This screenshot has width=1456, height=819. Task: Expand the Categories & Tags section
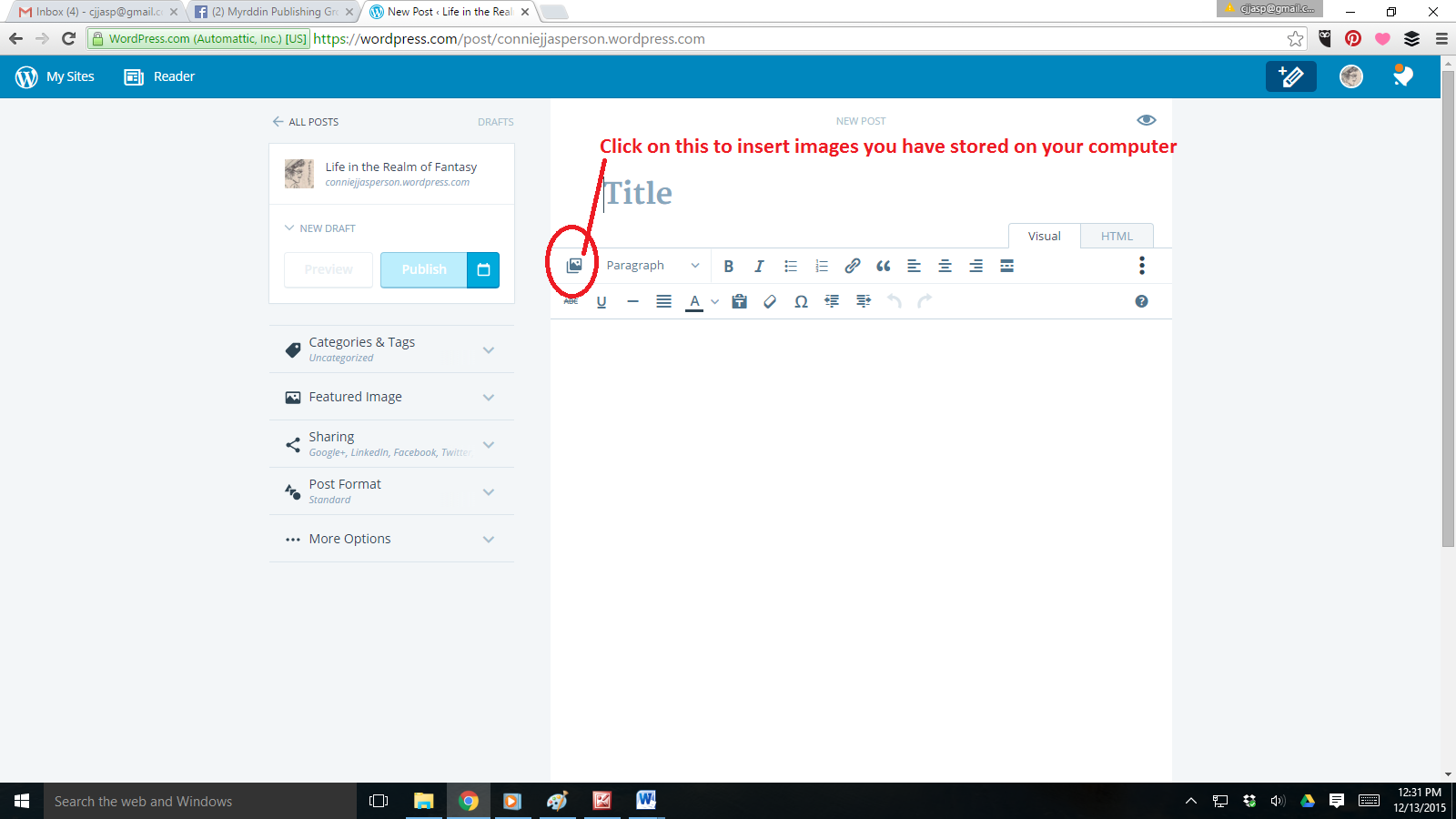[x=391, y=349]
